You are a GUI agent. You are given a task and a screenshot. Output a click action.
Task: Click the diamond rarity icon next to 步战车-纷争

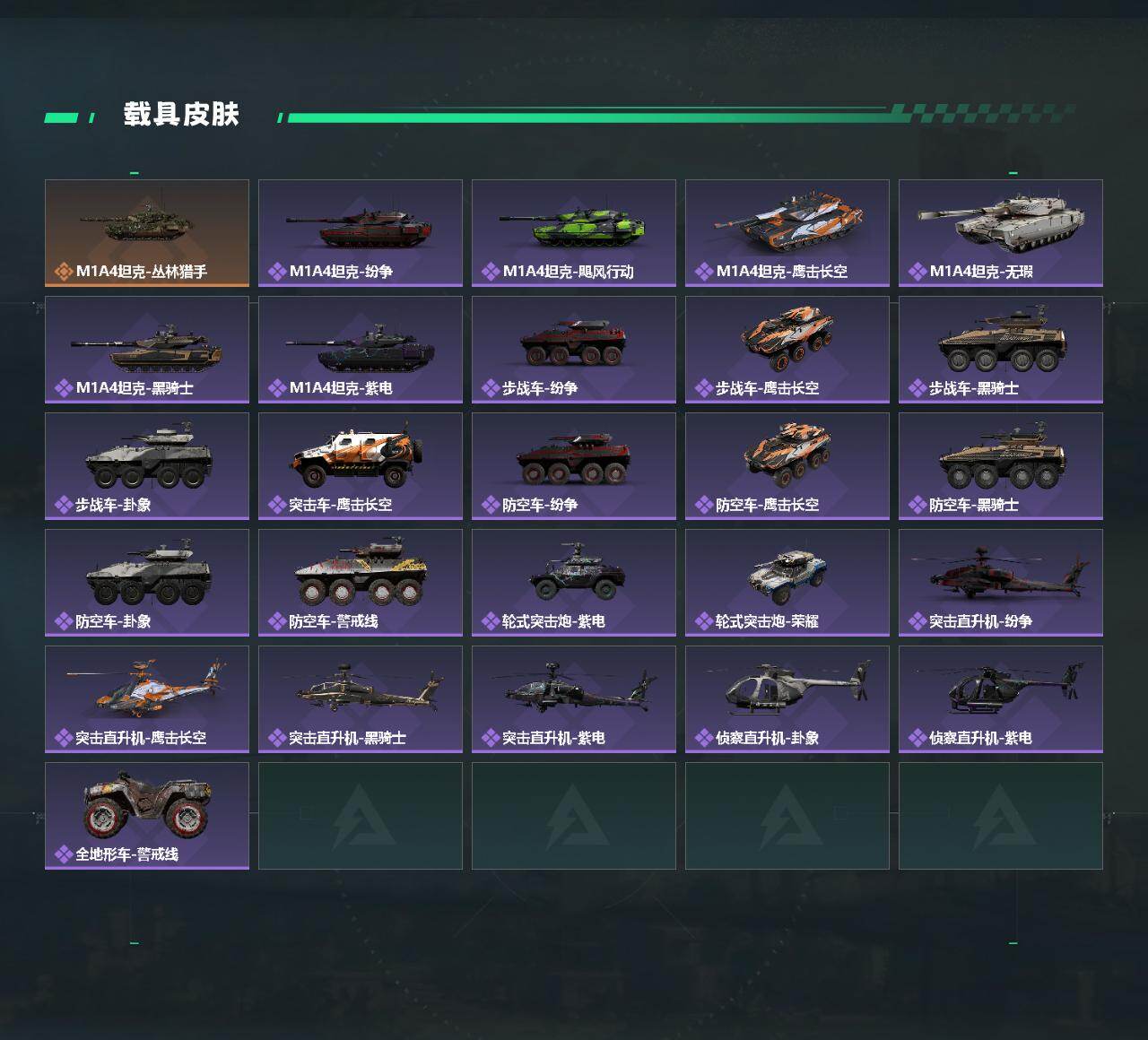click(x=491, y=388)
